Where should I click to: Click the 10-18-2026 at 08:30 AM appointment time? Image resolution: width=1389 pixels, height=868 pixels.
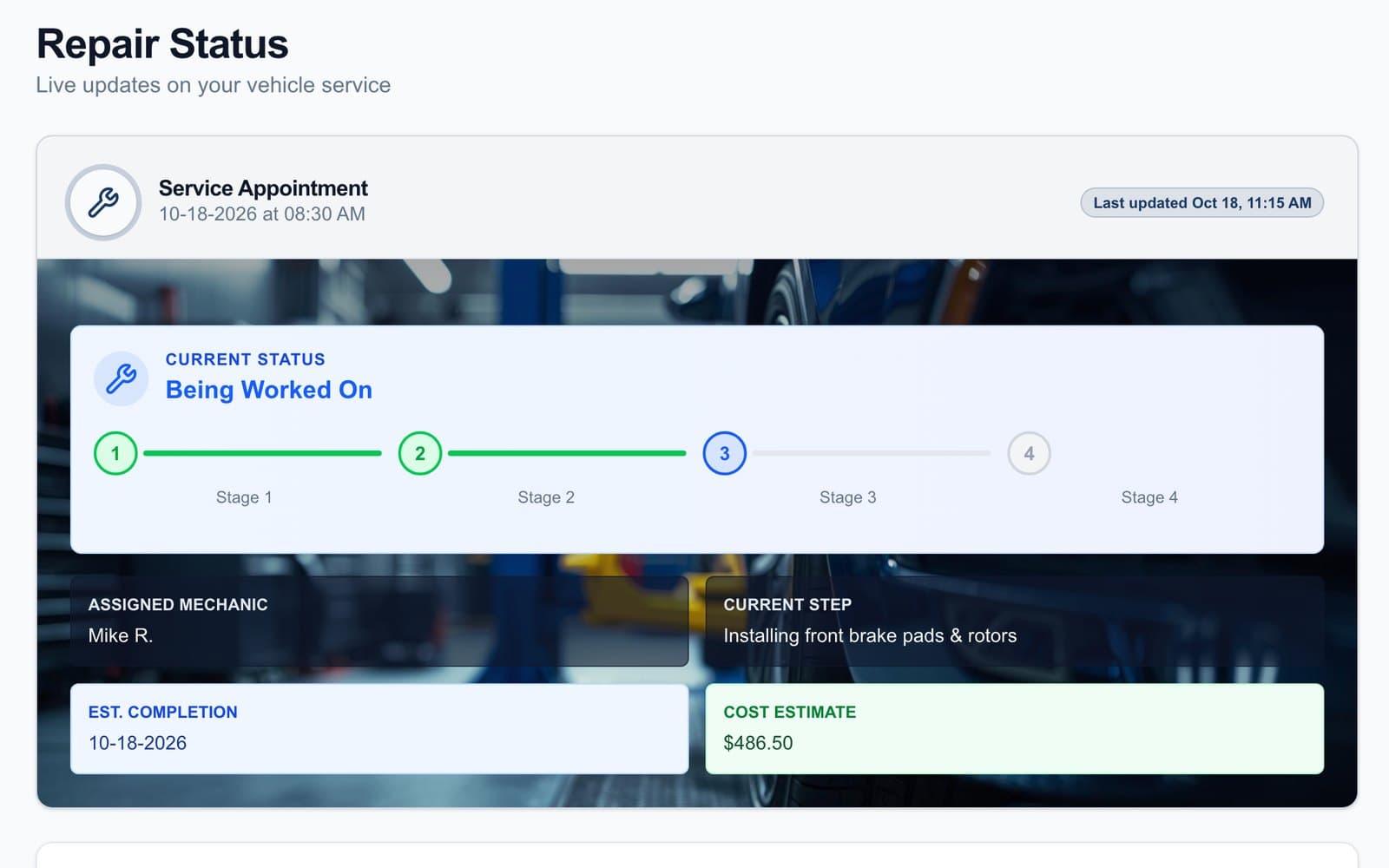[261, 214]
